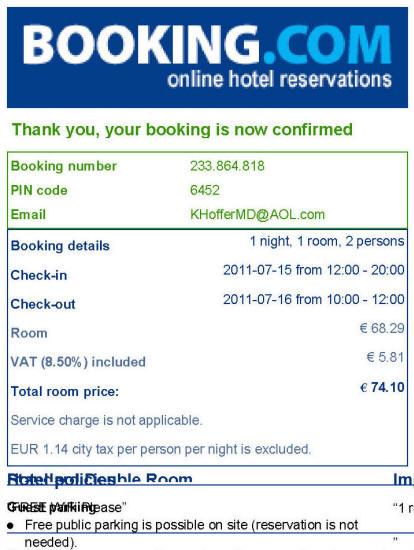Viewport: 414px width, 550px height.
Task: Open the KHofferMD@AOL.com email link
Action: 258,214
